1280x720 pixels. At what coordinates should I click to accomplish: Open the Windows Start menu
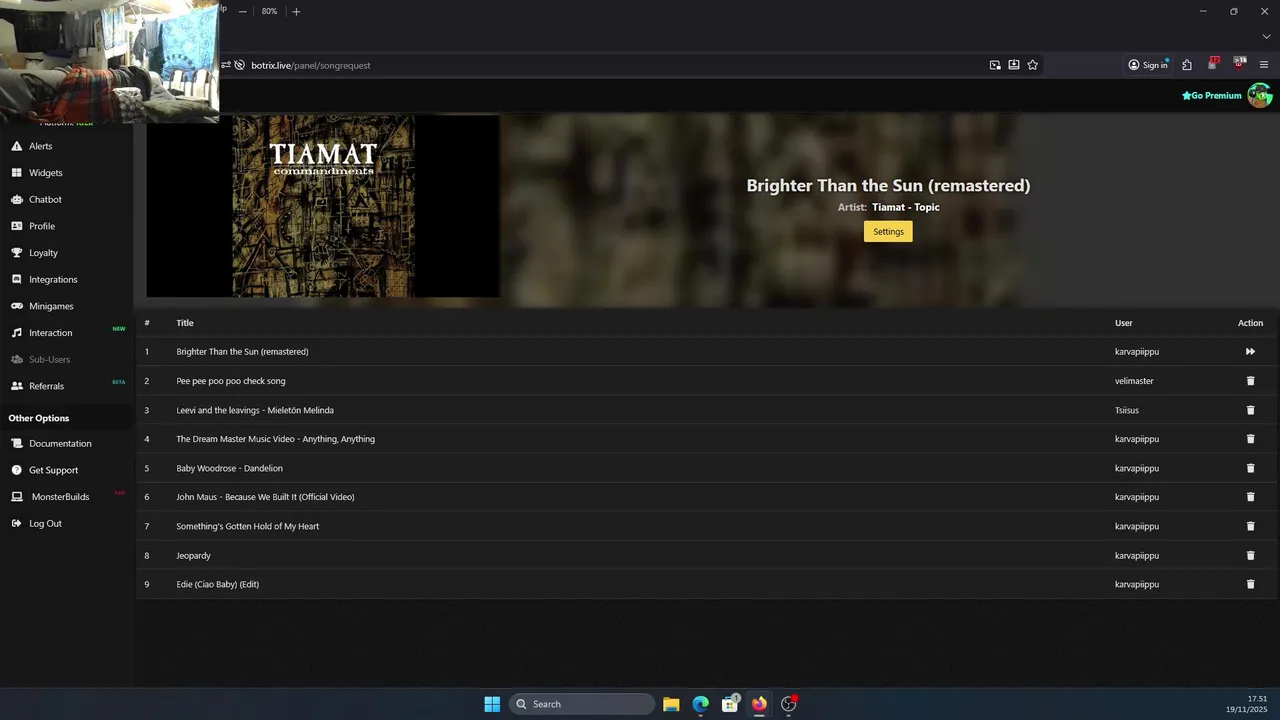(x=492, y=704)
